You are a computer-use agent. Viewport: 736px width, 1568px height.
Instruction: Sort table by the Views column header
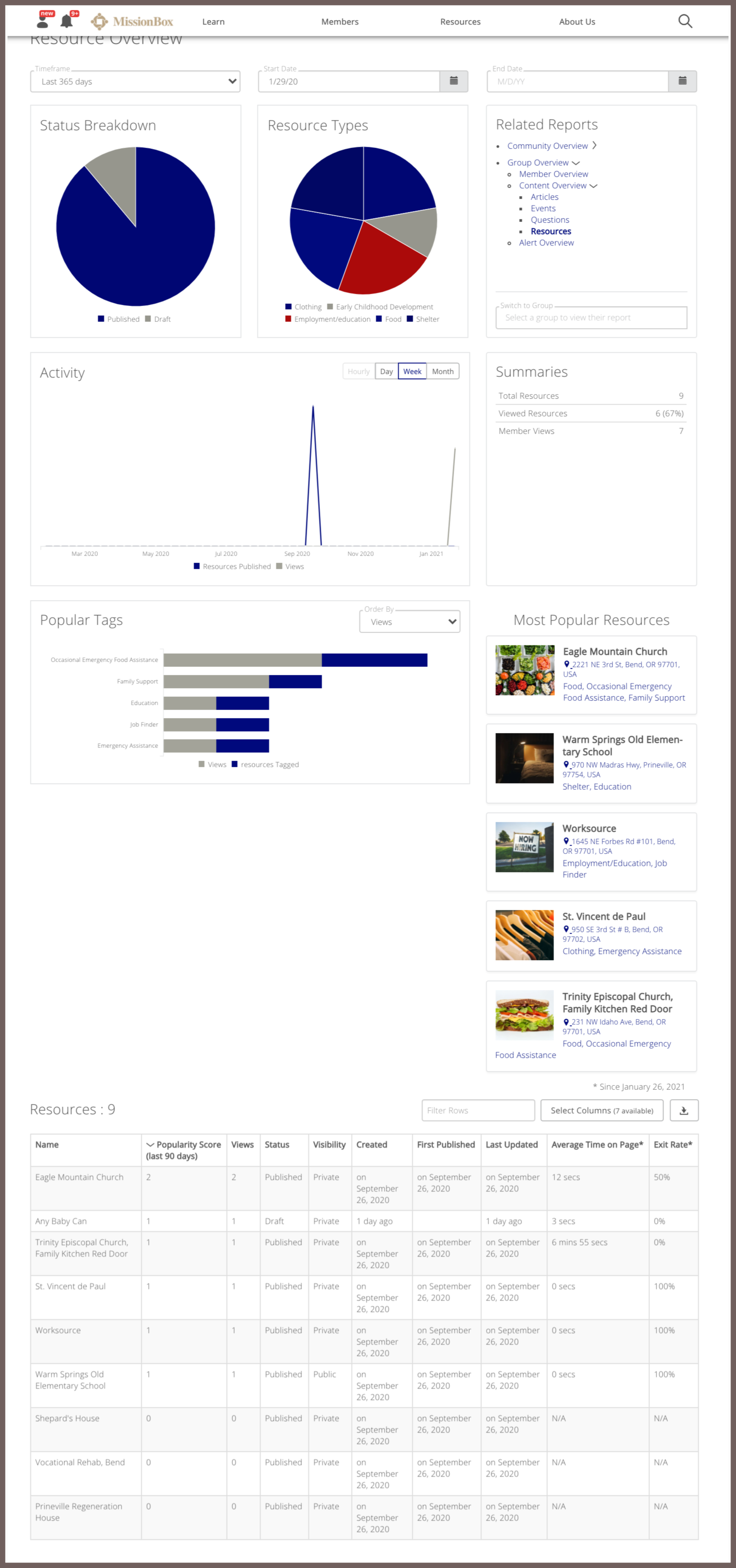(242, 1144)
